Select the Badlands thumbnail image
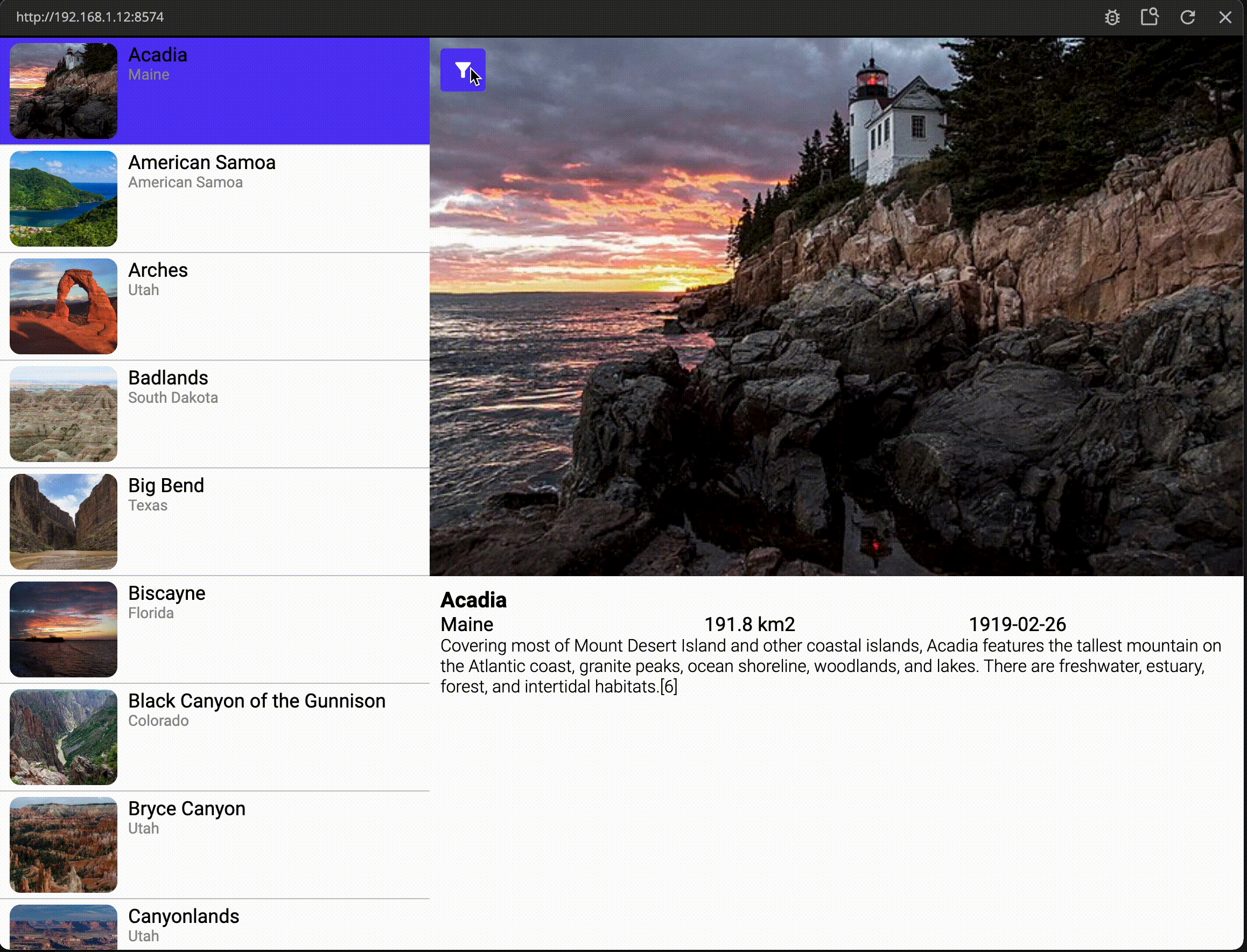The width and height of the screenshot is (1247, 952). (x=64, y=414)
